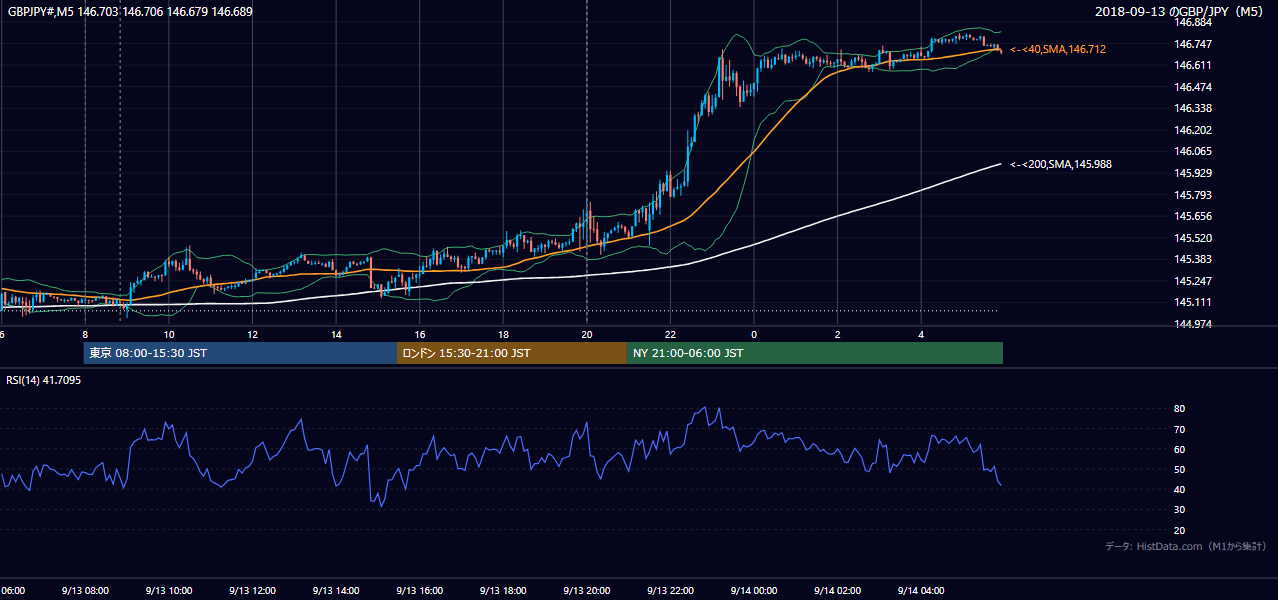Viewport: 1278px width, 600px height.
Task: Click price axis value 145.793
Action: click(1193, 195)
